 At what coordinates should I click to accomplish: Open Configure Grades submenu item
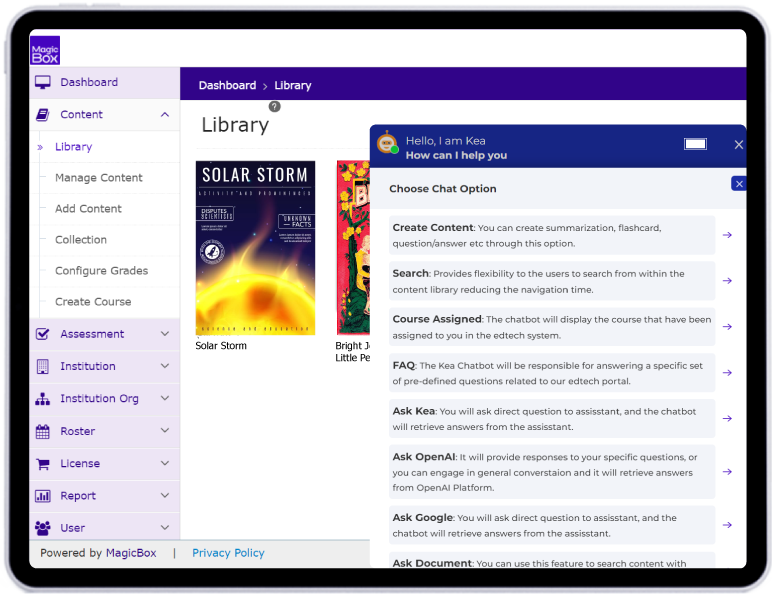pyautogui.click(x=101, y=271)
